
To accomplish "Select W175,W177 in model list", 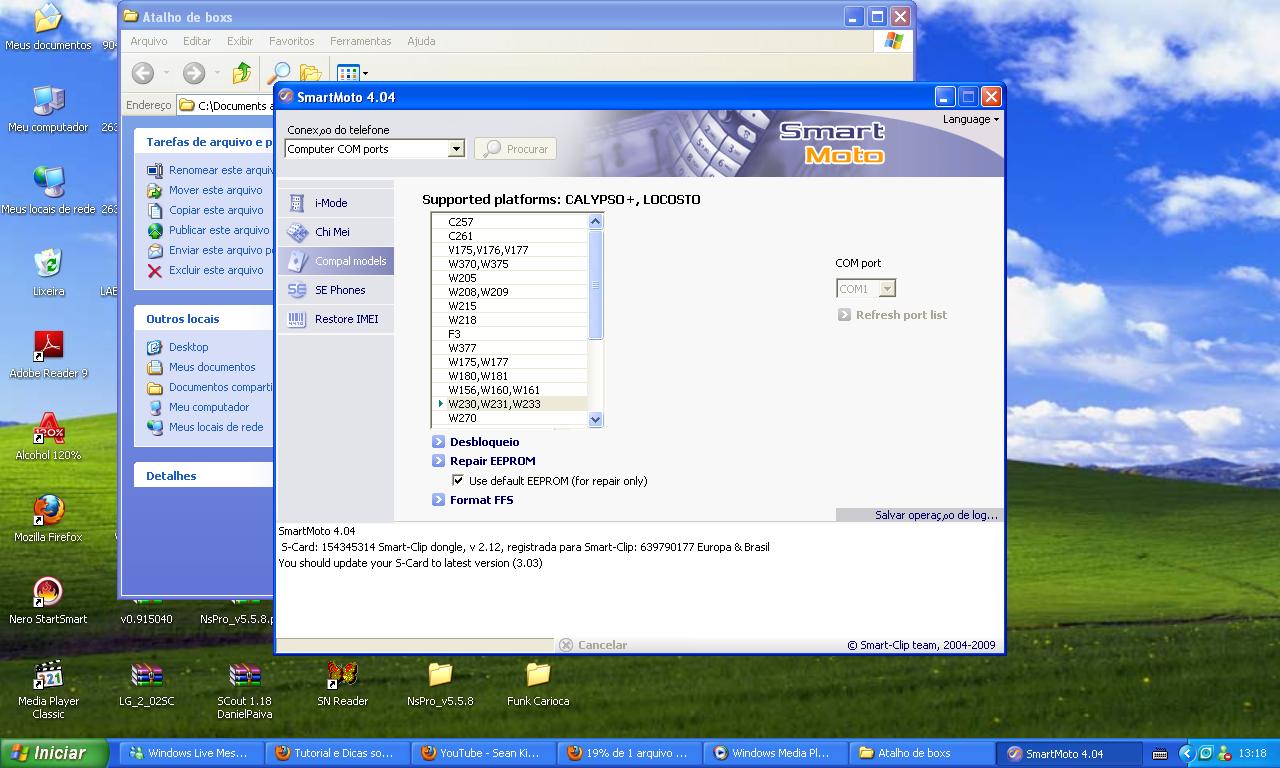I will coord(510,362).
